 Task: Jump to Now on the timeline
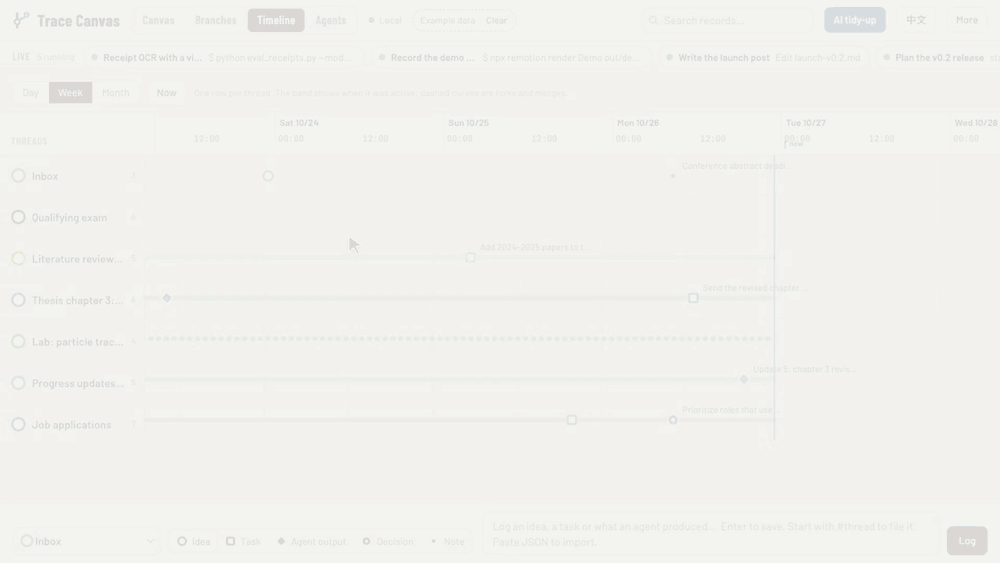(x=166, y=92)
